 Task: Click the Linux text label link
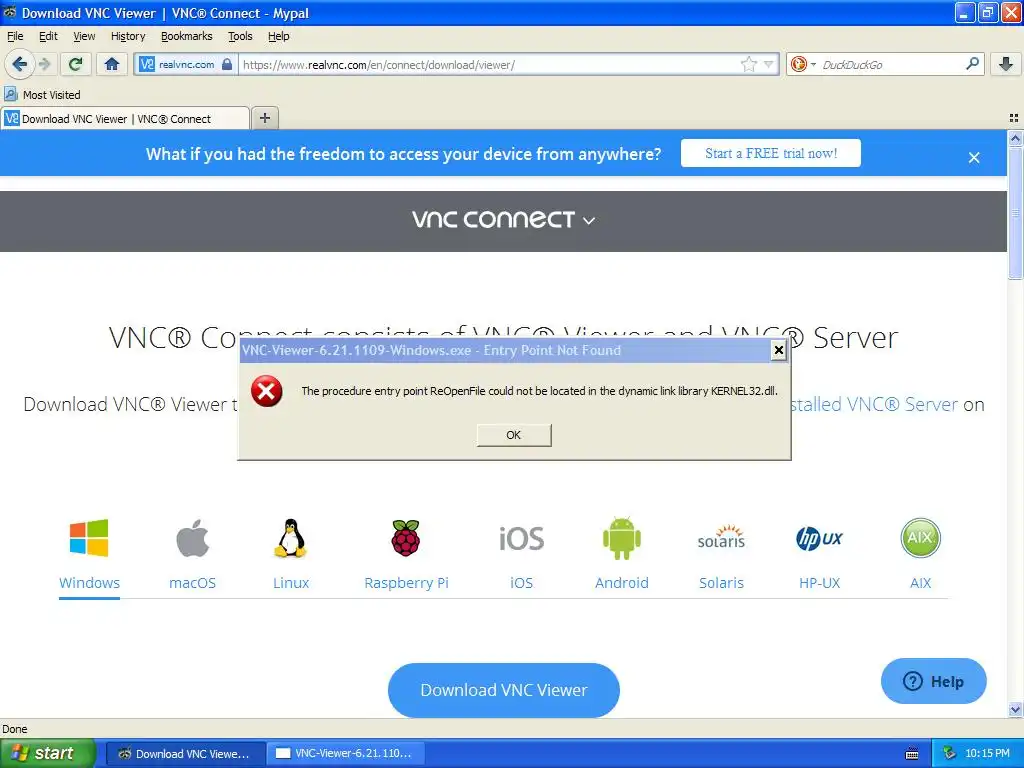tap(291, 583)
